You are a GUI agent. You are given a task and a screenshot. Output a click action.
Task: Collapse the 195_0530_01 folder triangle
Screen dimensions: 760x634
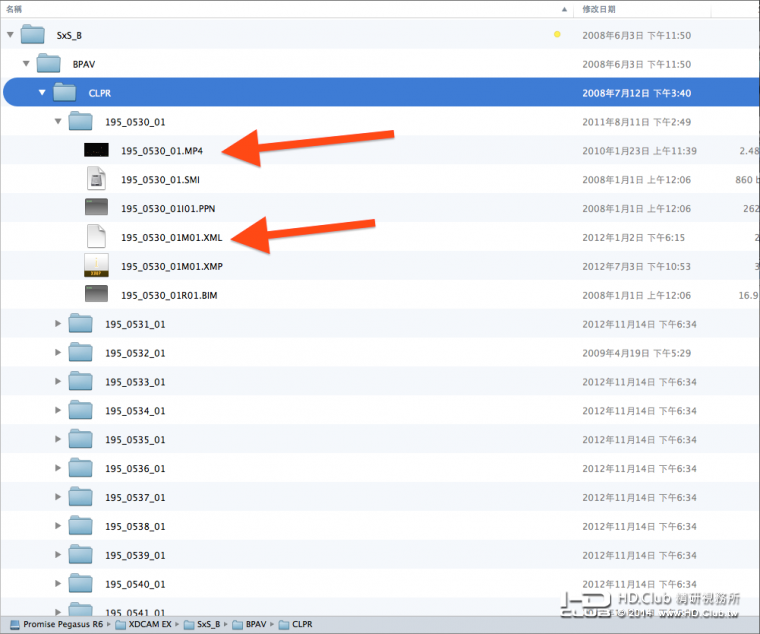pos(58,122)
